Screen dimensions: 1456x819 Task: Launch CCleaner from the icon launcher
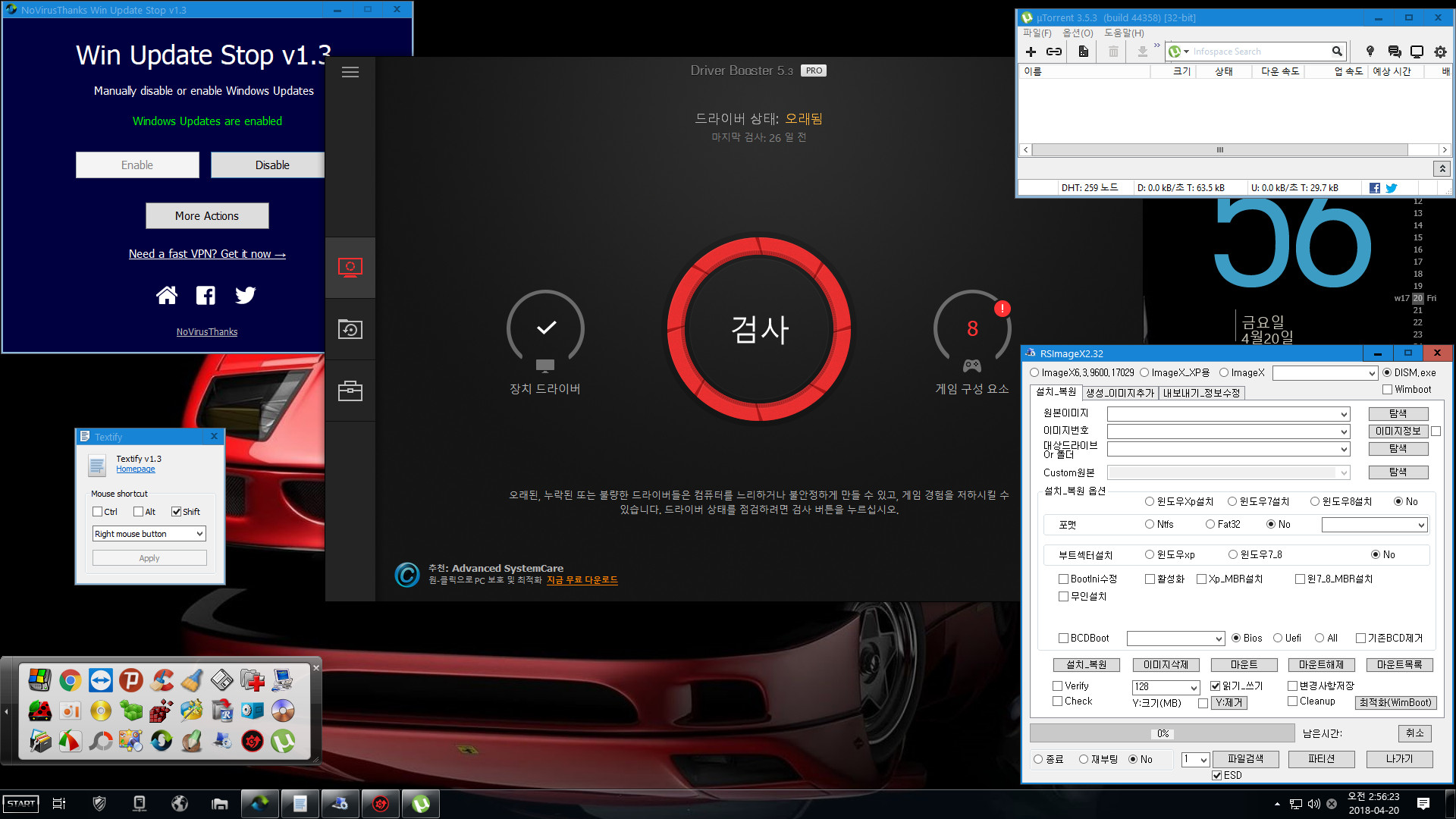pyautogui.click(x=162, y=680)
